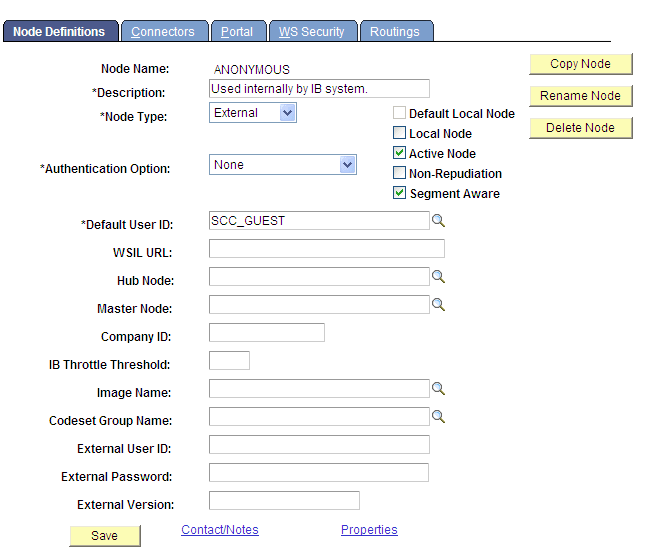Screen dimensions: 654x552
Task: Open the Authentication Option dropdown
Action: pos(283,165)
